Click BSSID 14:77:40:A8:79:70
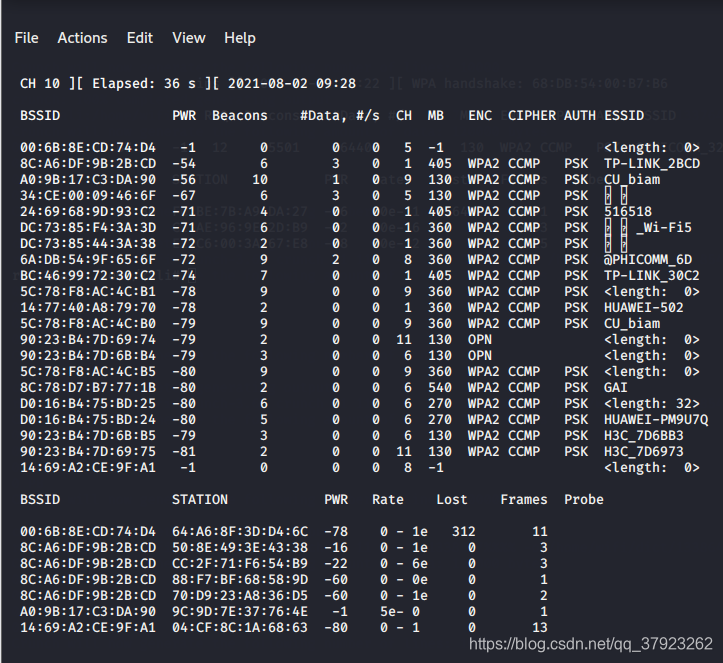Screen dimensions: 723x663 click(x=88, y=308)
